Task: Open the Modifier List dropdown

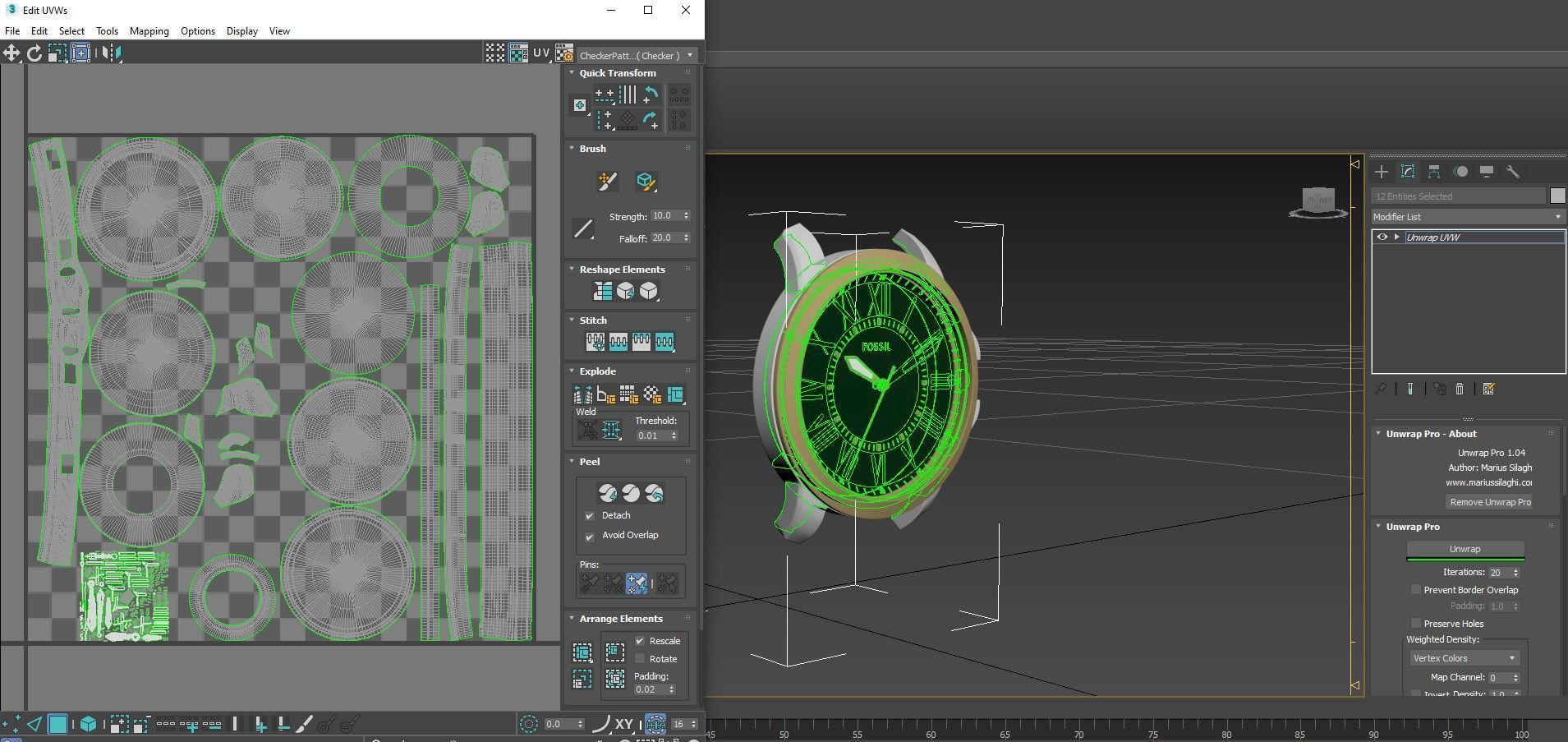Action: tap(1468, 217)
